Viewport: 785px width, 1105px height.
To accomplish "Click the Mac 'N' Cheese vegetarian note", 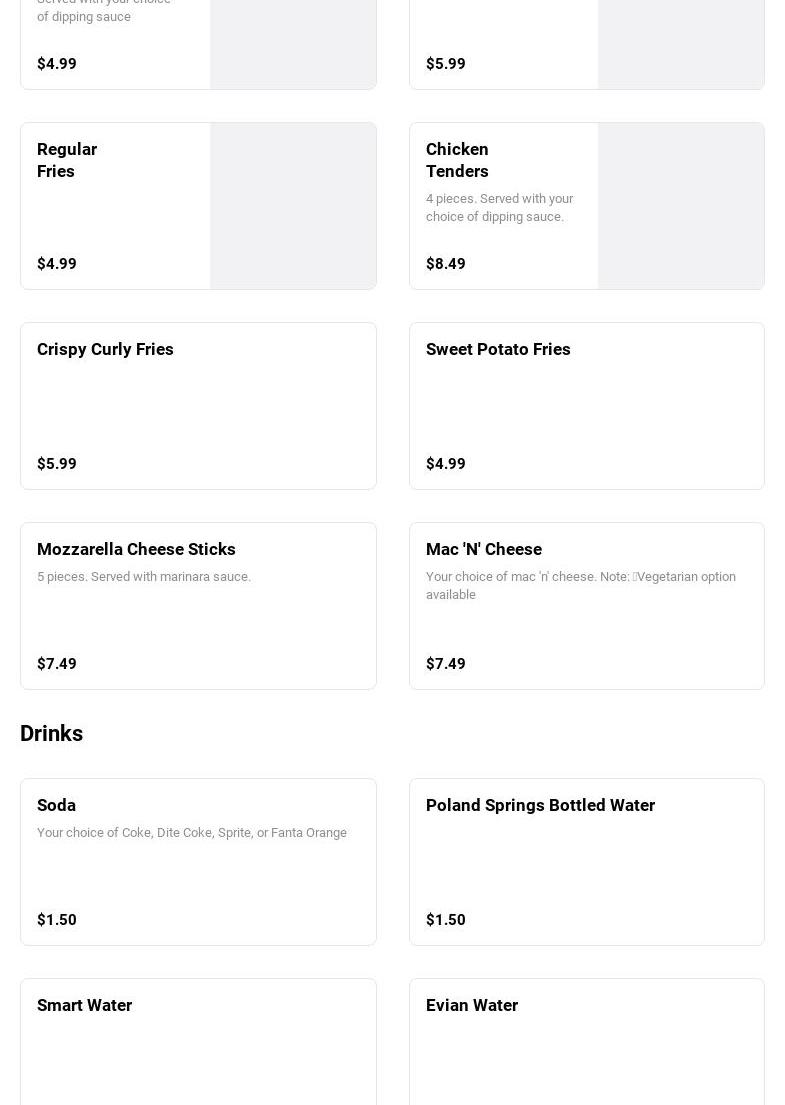I will [x=581, y=585].
